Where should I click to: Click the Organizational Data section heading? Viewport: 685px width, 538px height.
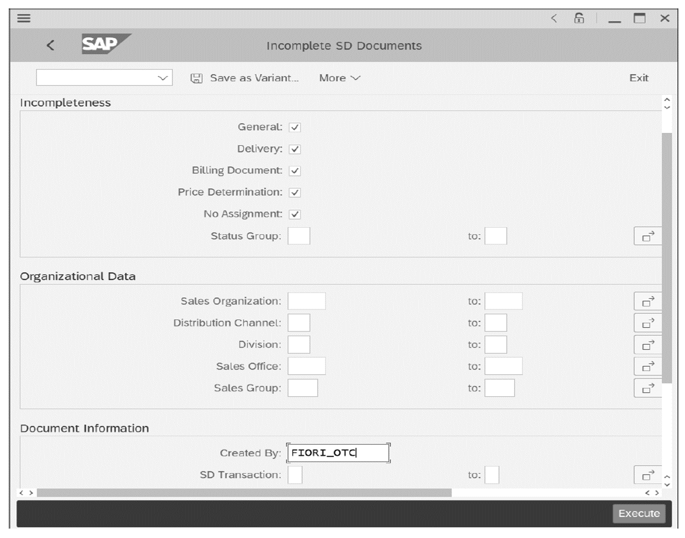pos(78,276)
